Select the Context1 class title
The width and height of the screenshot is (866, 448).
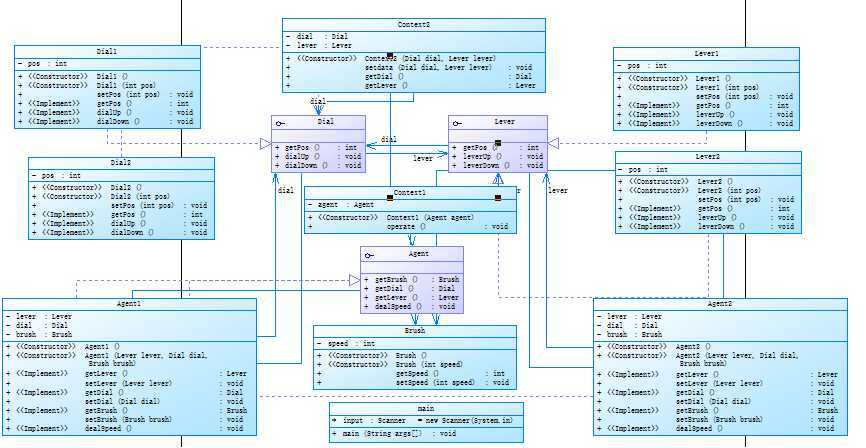coord(410,193)
